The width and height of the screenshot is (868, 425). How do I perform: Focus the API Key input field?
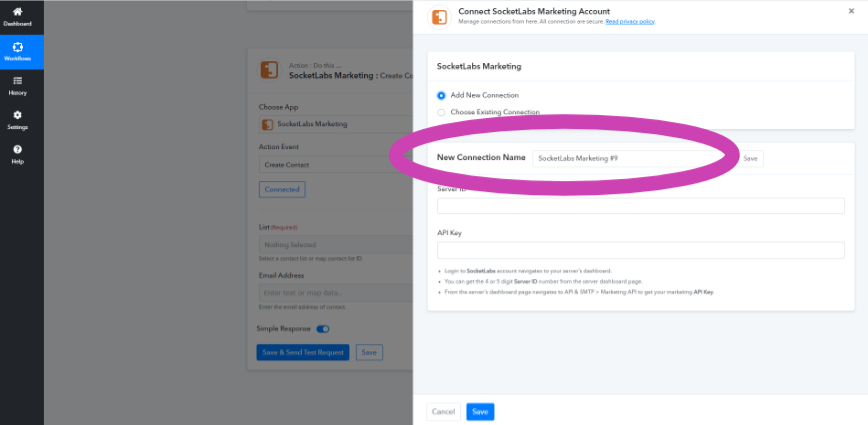click(641, 250)
